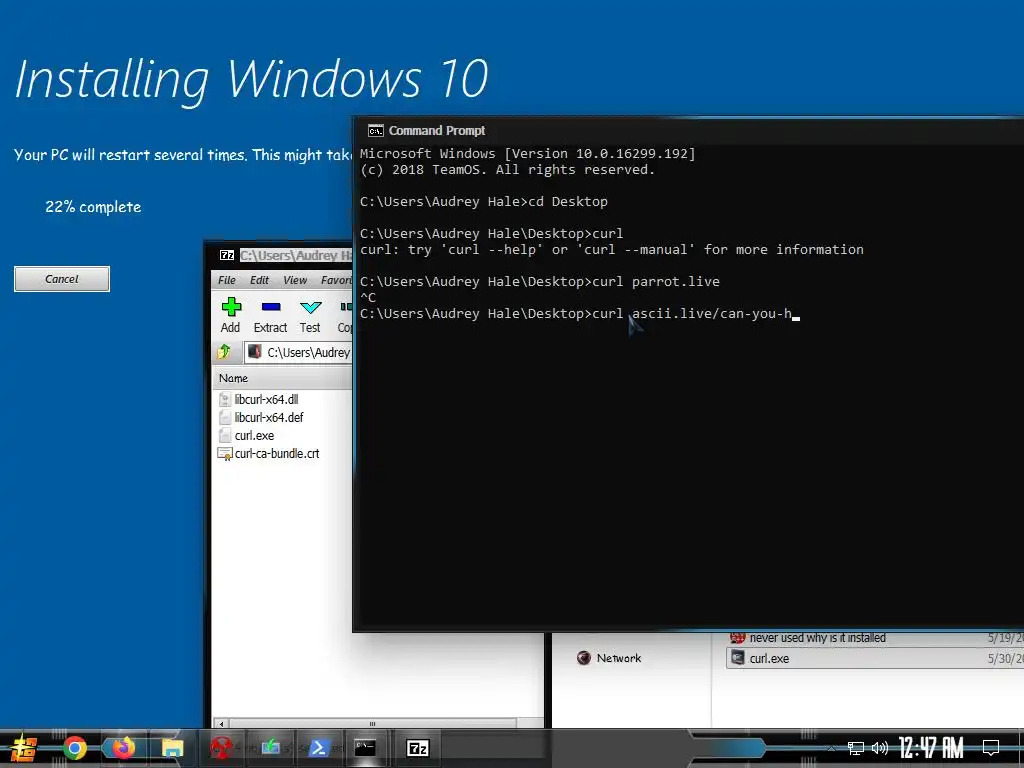Click the green-check taskbar icon before PowerShell
1024x768 pixels.
tap(270, 748)
